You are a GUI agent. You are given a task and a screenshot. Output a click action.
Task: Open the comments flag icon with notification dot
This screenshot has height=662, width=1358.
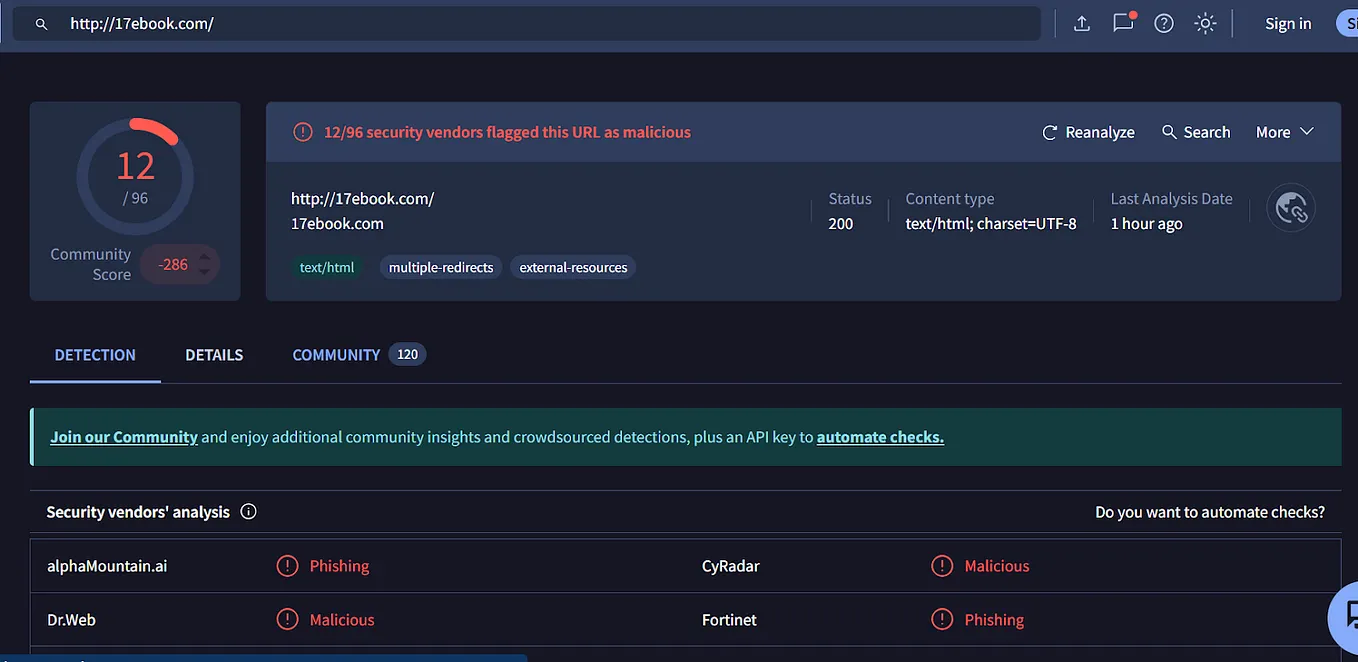coord(1122,23)
